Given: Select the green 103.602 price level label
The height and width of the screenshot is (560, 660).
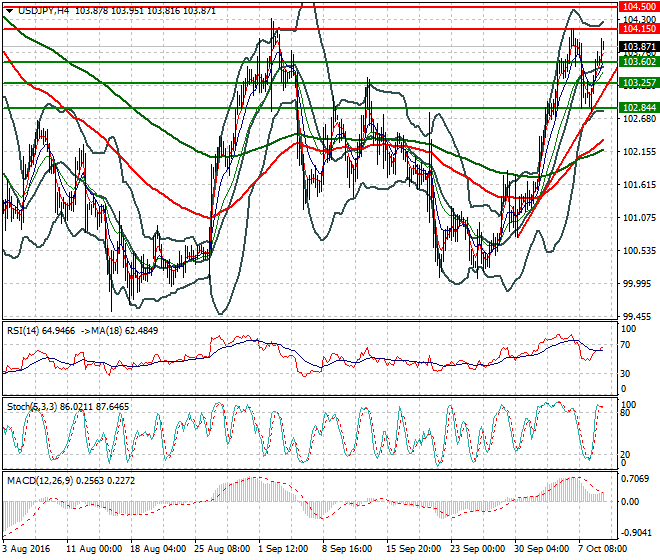Looking at the screenshot, I should click(x=639, y=61).
